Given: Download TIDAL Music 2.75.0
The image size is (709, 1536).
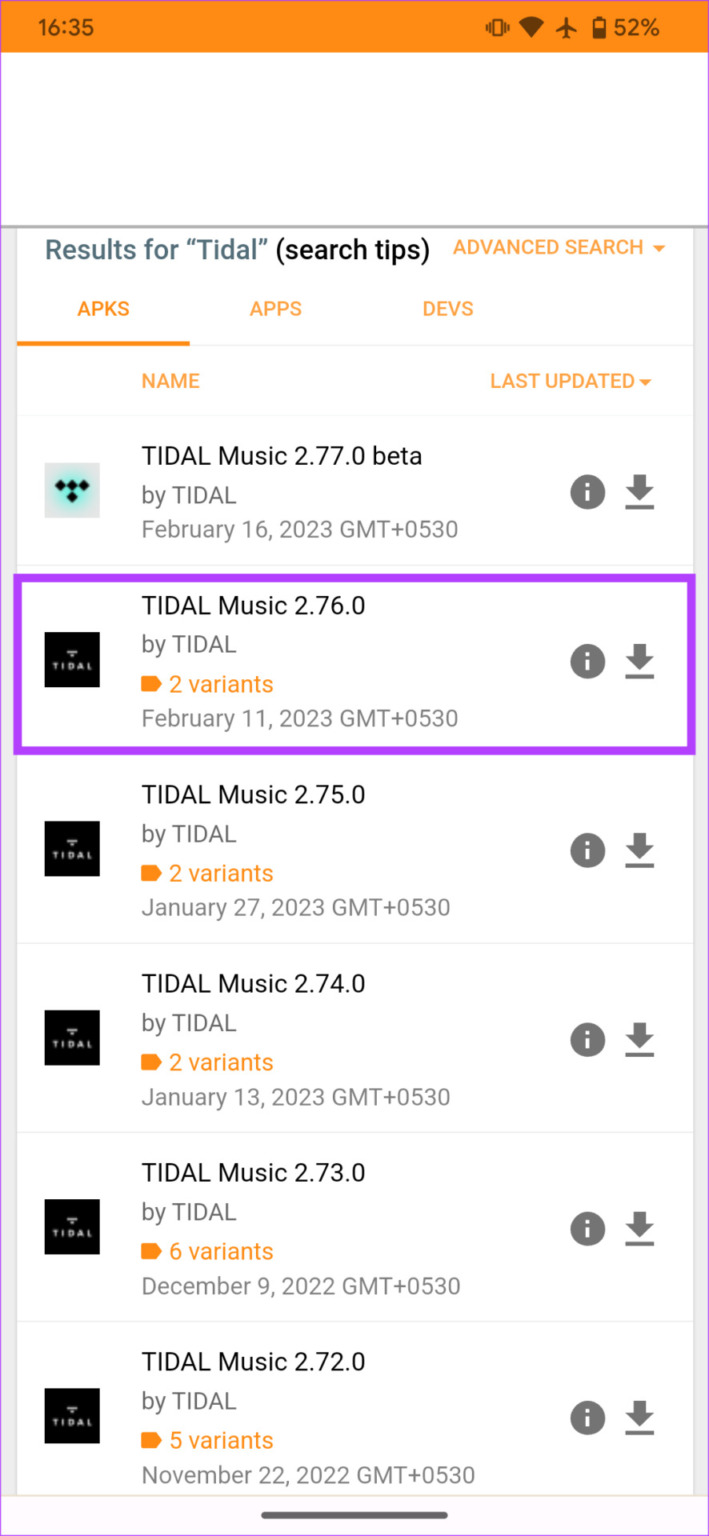Looking at the screenshot, I should pyautogui.click(x=639, y=850).
